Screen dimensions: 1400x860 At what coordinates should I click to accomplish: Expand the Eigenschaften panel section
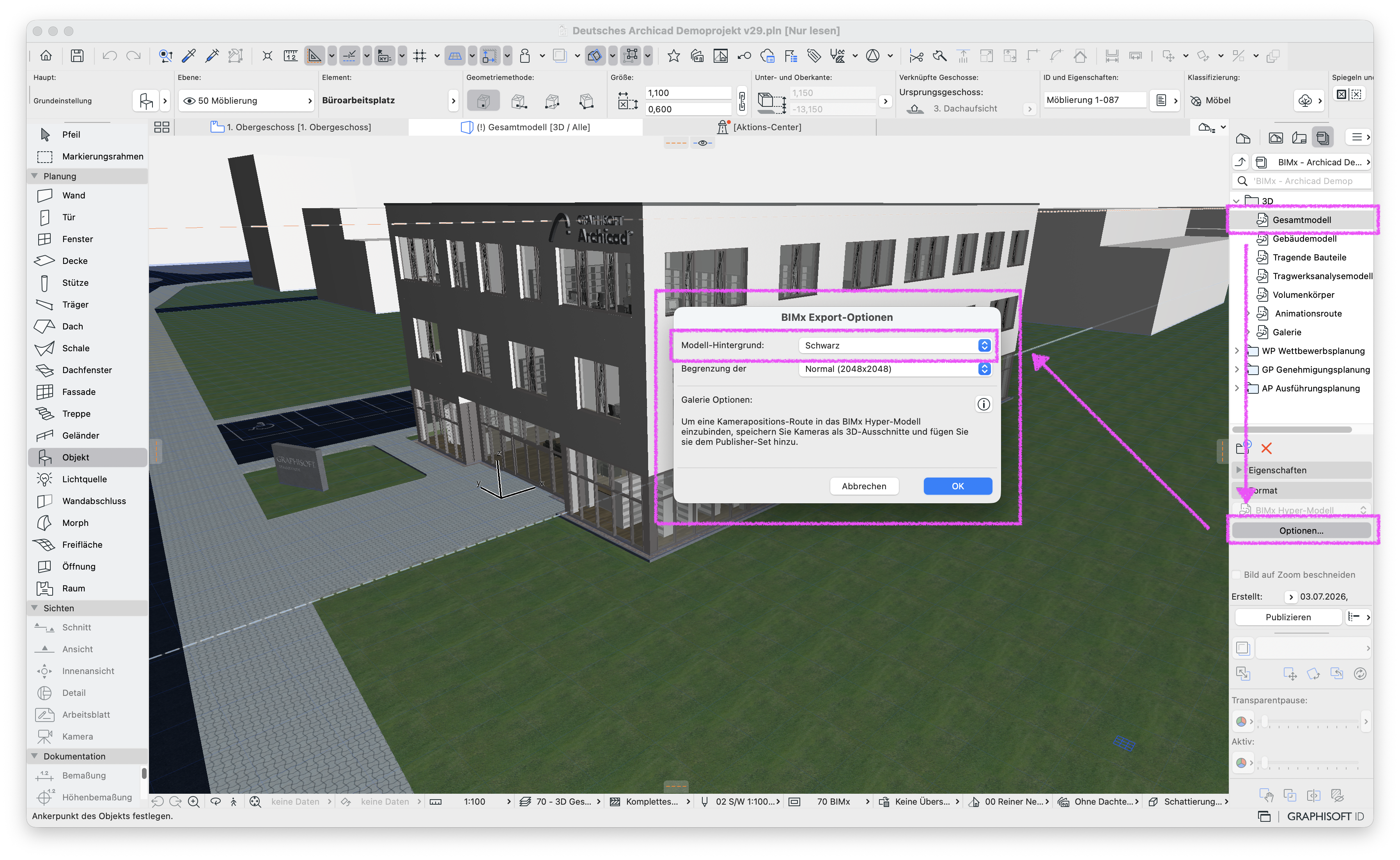[x=1239, y=470]
